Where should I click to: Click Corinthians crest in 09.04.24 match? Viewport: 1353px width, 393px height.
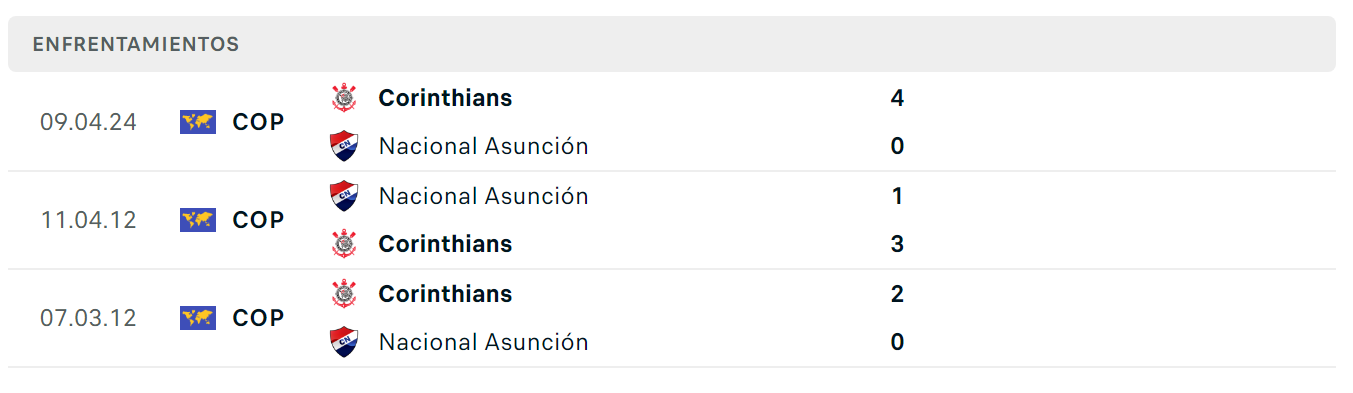click(x=344, y=98)
